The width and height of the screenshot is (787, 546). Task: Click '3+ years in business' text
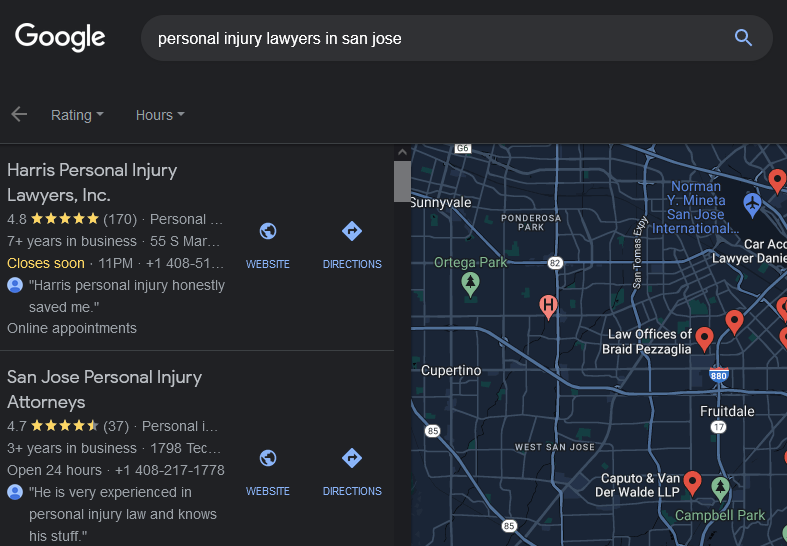pos(72,448)
